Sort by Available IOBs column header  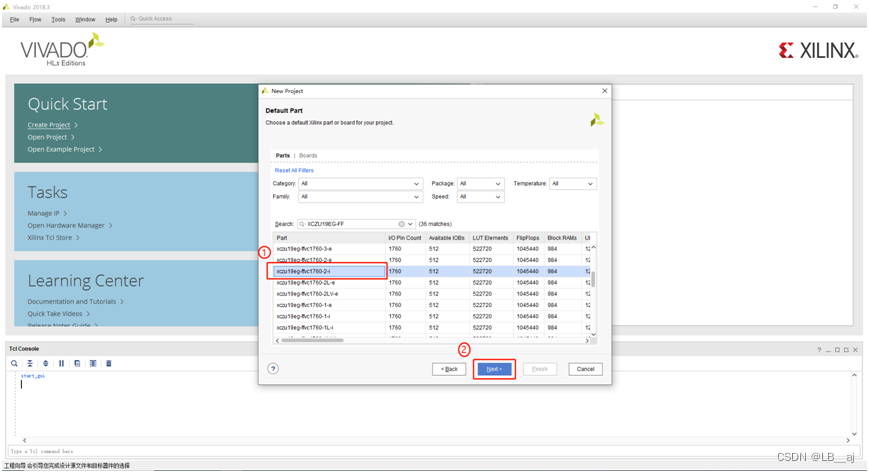pos(447,238)
